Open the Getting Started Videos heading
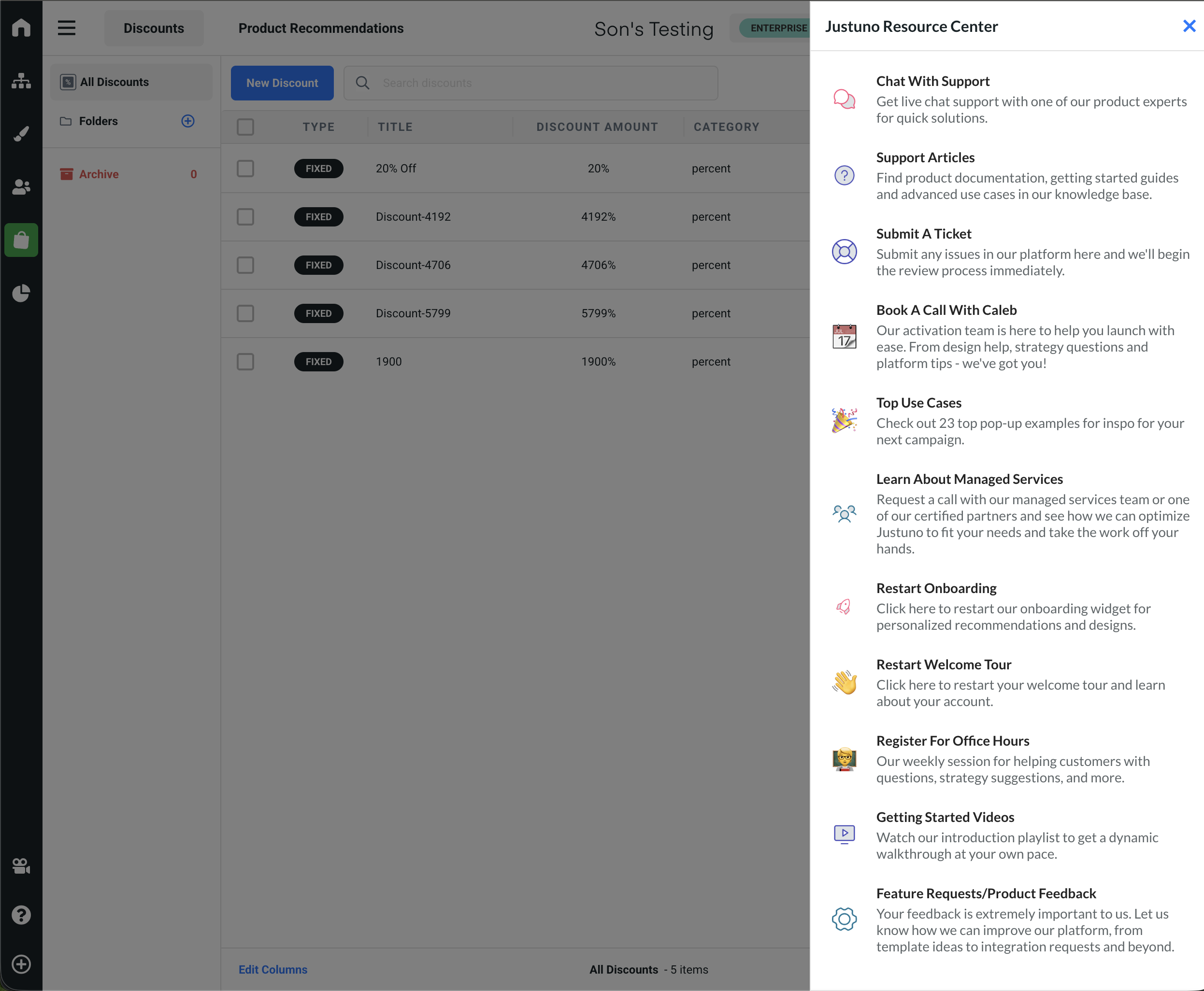 point(945,818)
